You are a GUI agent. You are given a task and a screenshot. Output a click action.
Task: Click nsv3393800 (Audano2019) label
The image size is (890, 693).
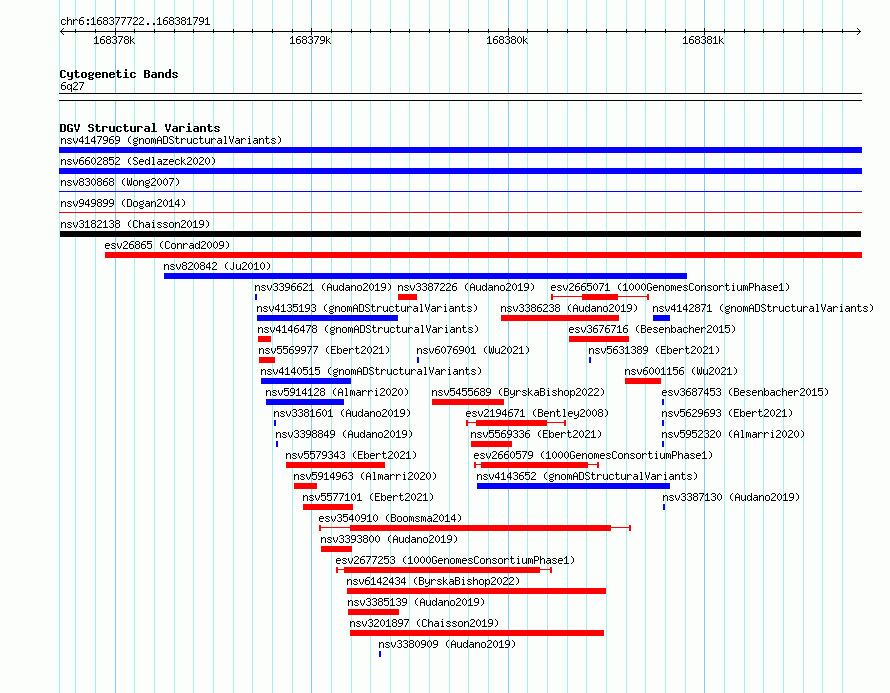pos(389,539)
